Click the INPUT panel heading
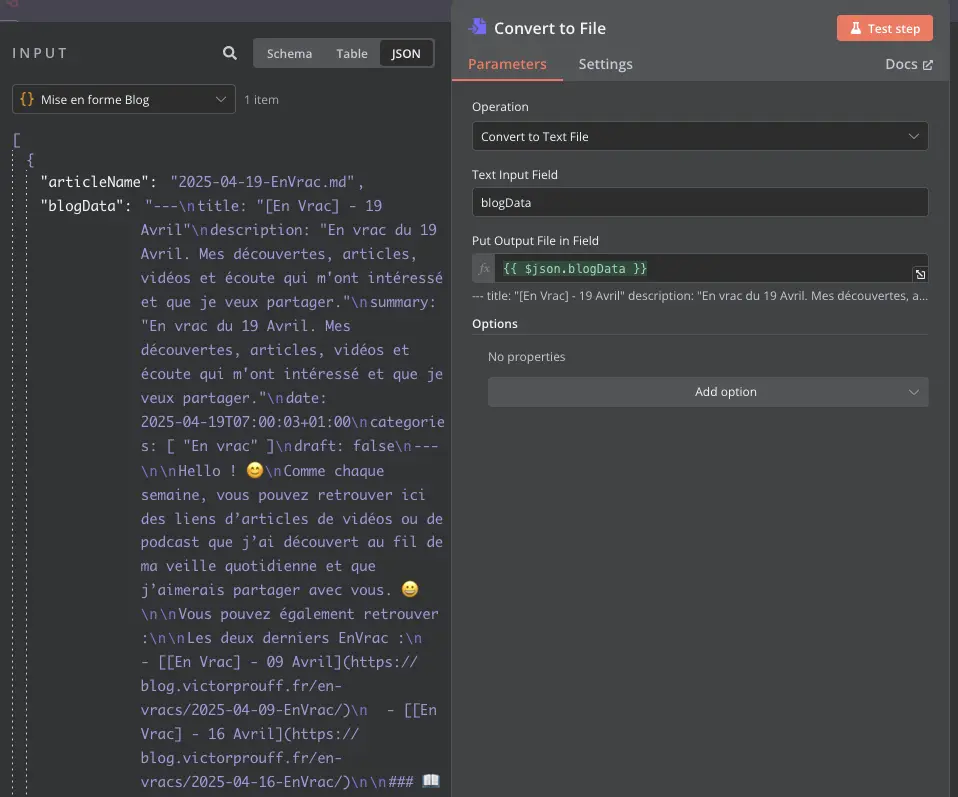 (40, 53)
